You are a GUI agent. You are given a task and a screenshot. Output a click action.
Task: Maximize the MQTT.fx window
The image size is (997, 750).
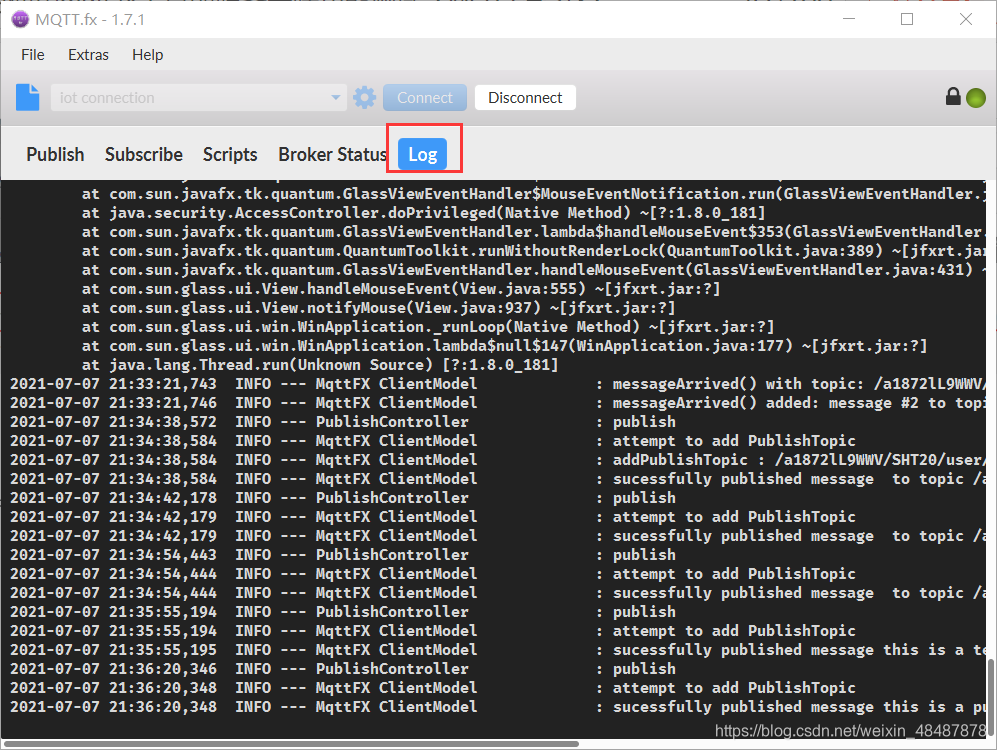[x=907, y=19]
